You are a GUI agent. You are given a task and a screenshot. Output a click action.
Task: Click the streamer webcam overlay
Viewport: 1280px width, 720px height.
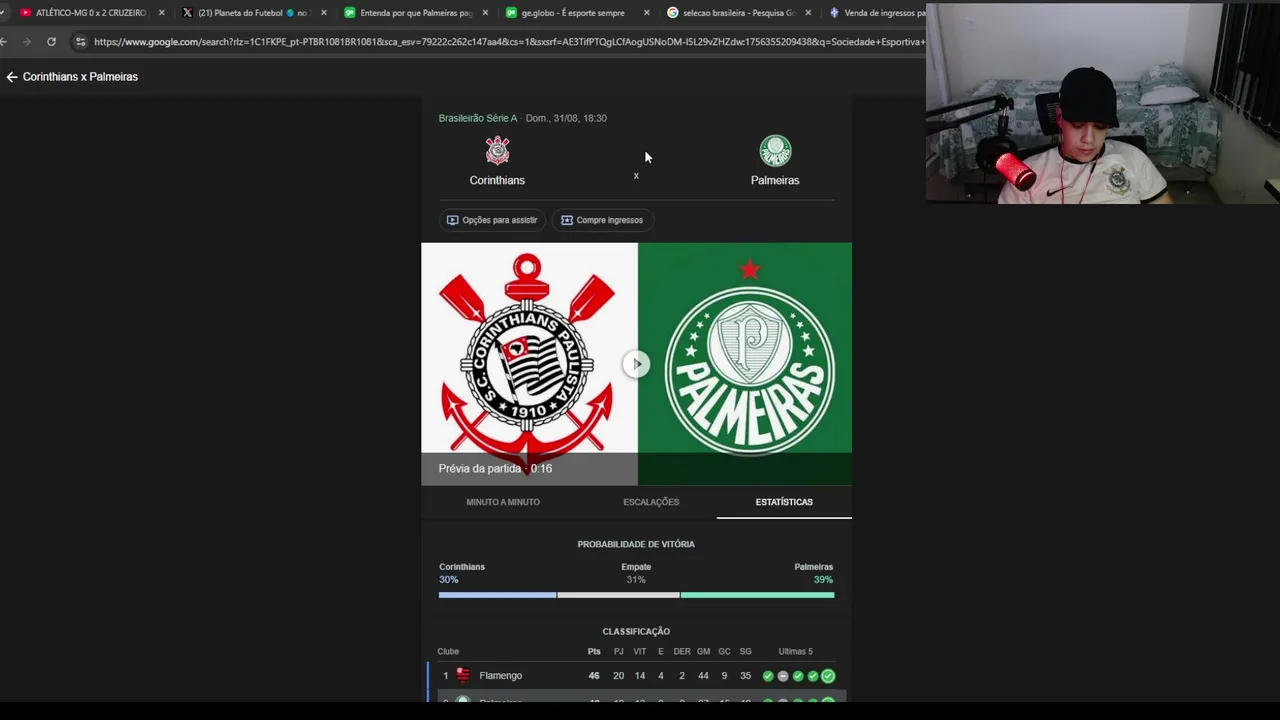coord(1102,103)
